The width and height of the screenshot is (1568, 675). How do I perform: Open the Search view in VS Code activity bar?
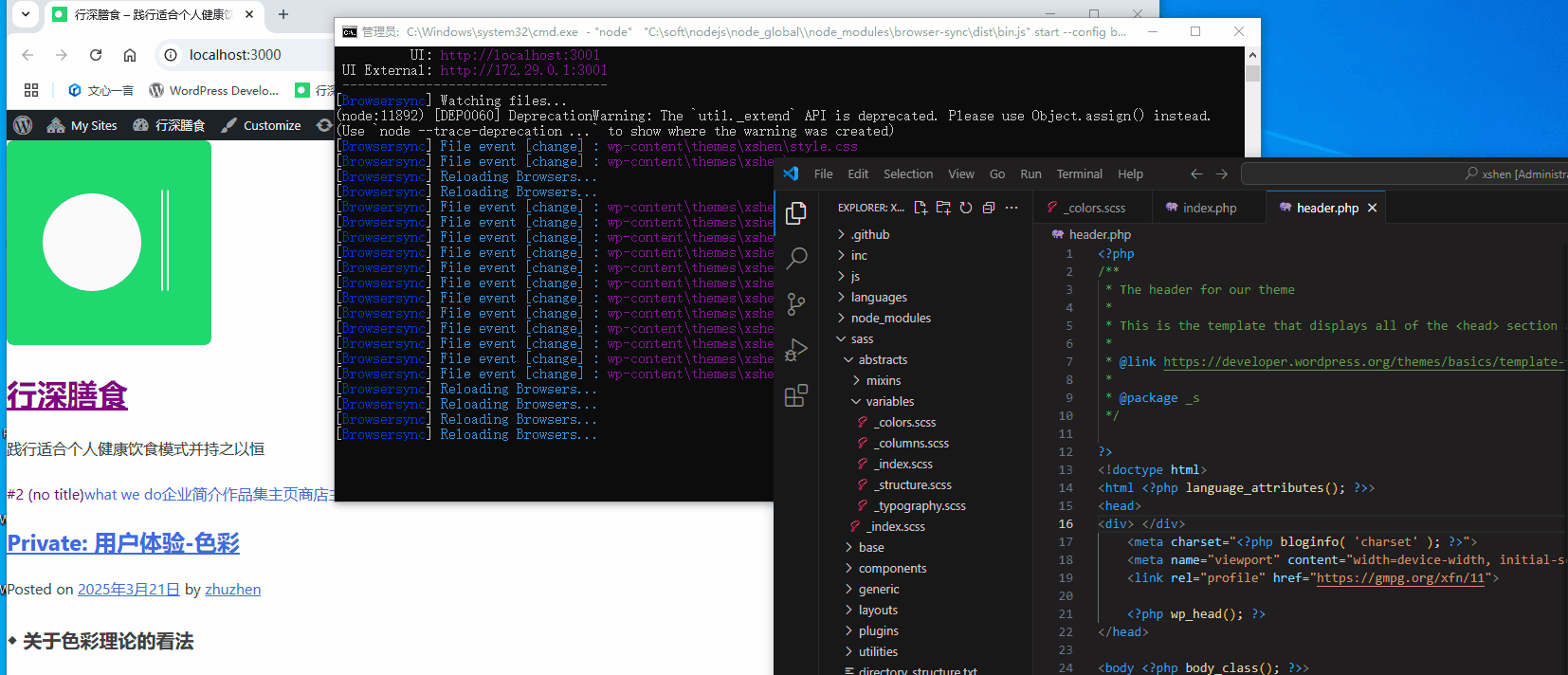pos(796,258)
